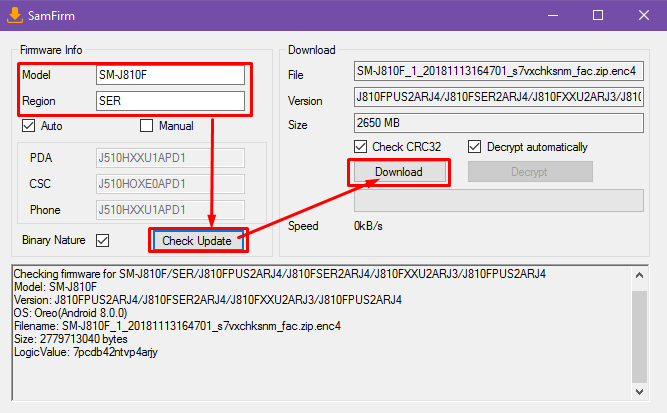Click the Version field in Download group
The image size is (667, 413).
499,97
